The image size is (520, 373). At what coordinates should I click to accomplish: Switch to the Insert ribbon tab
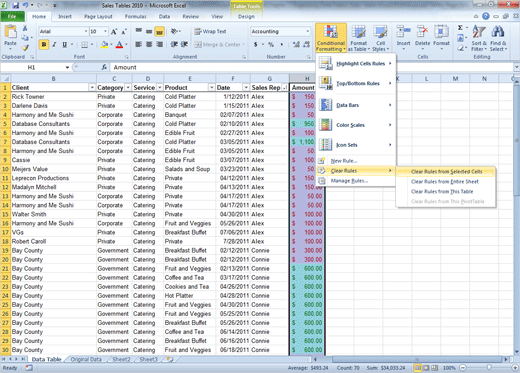pos(65,16)
